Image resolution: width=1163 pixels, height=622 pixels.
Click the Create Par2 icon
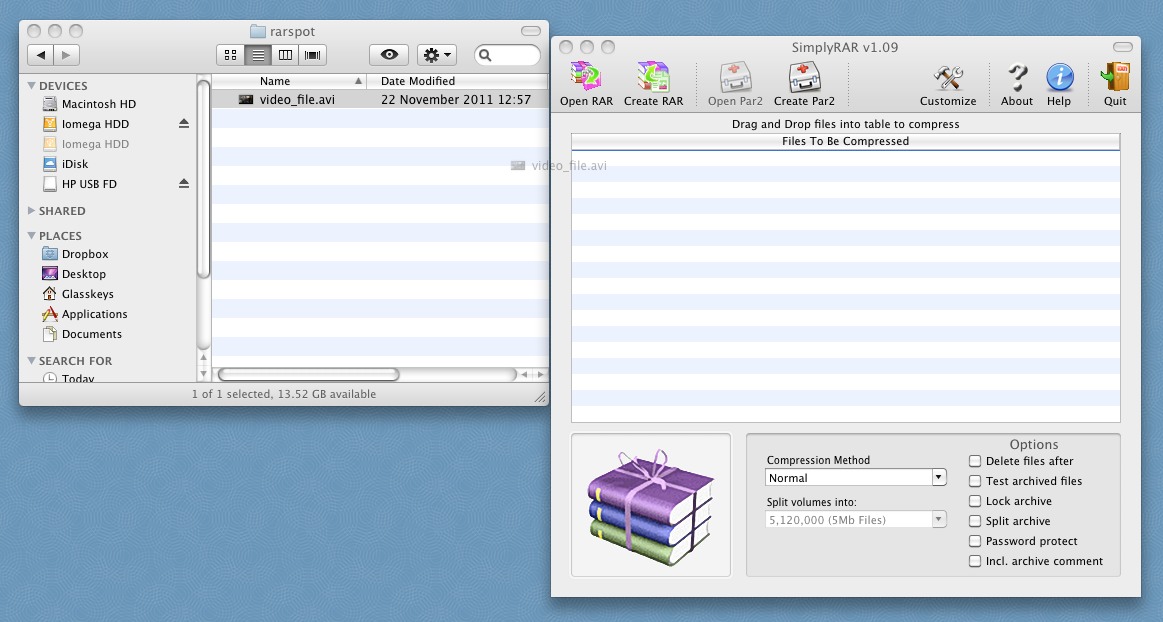804,78
